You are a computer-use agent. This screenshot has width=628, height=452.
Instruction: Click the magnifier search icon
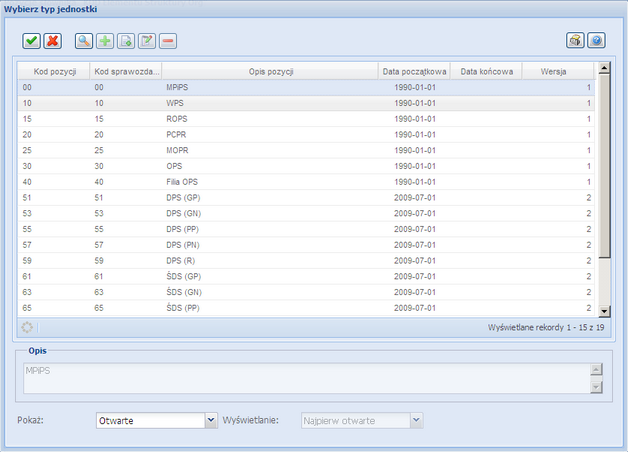pyautogui.click(x=84, y=41)
